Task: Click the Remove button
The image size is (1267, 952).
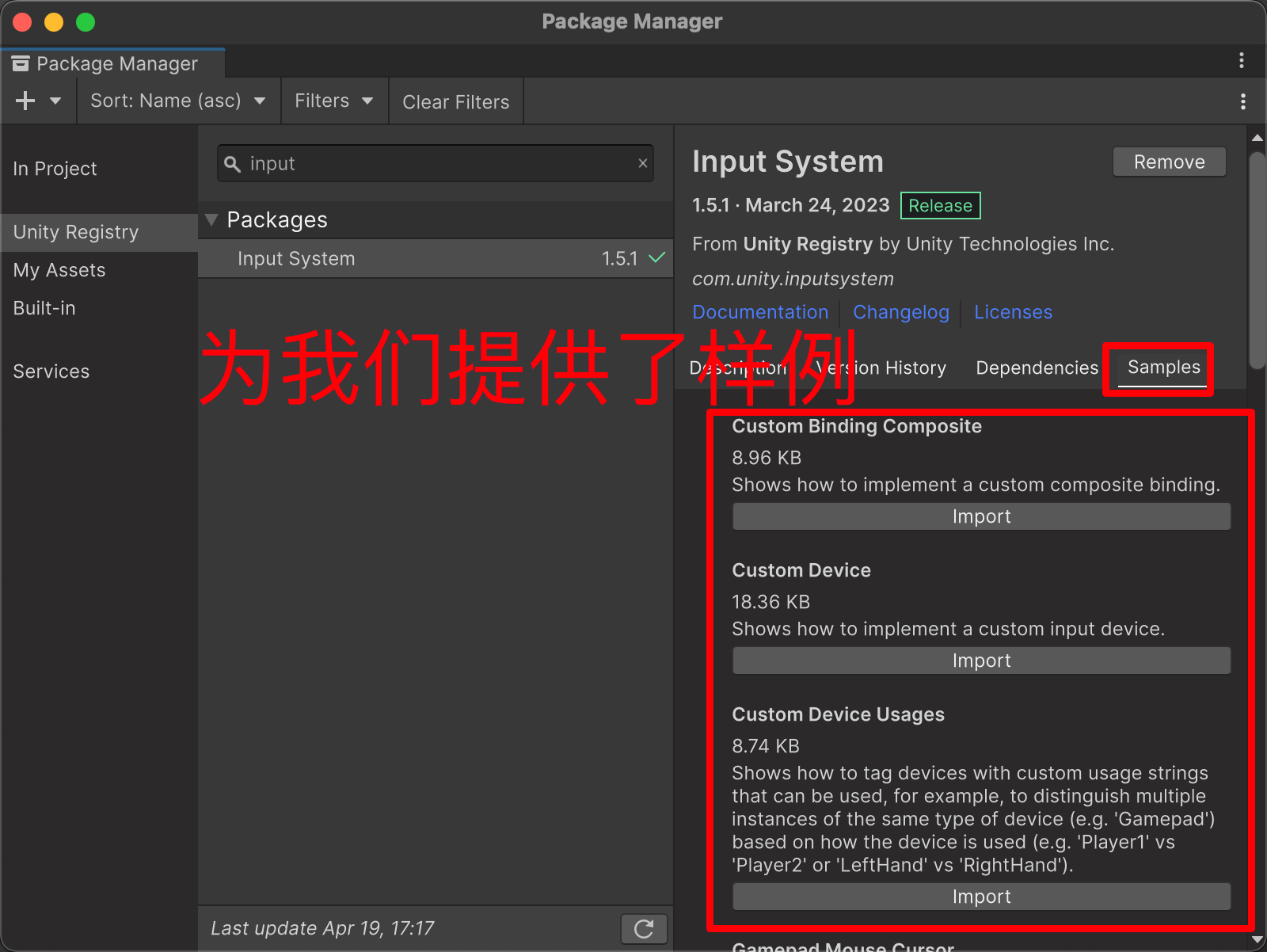Action: coord(1170,162)
